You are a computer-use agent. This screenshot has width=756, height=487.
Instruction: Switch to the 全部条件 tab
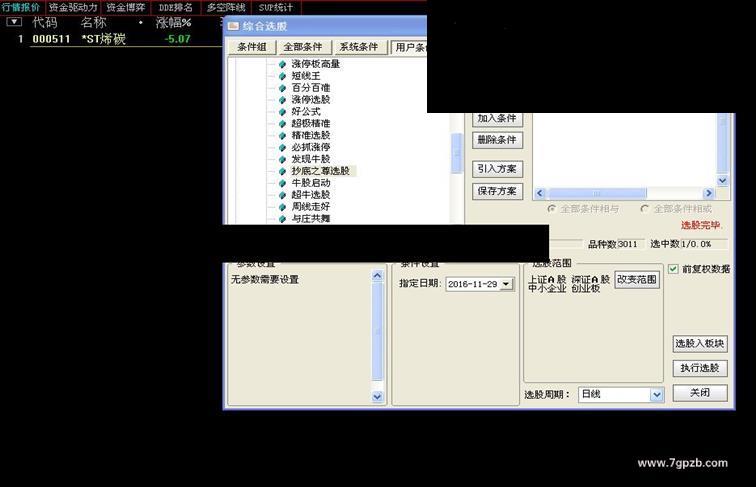point(303,47)
